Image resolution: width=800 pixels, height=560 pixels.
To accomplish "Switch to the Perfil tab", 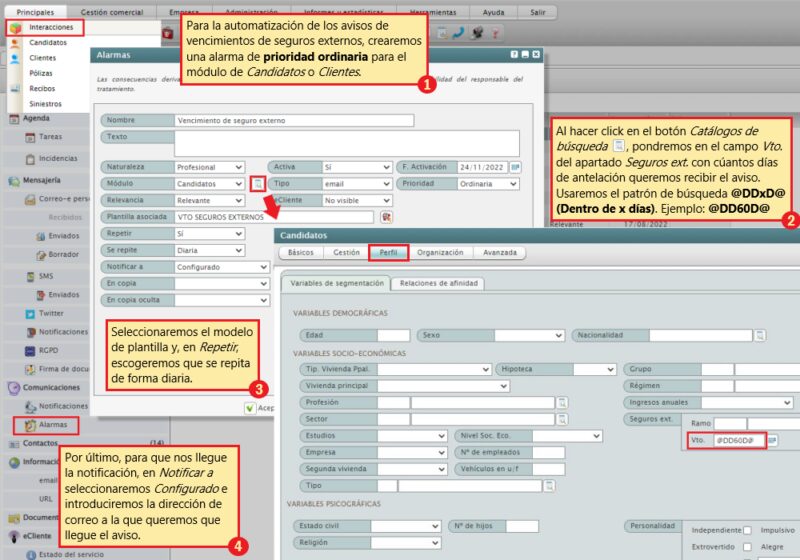I will tap(387, 253).
